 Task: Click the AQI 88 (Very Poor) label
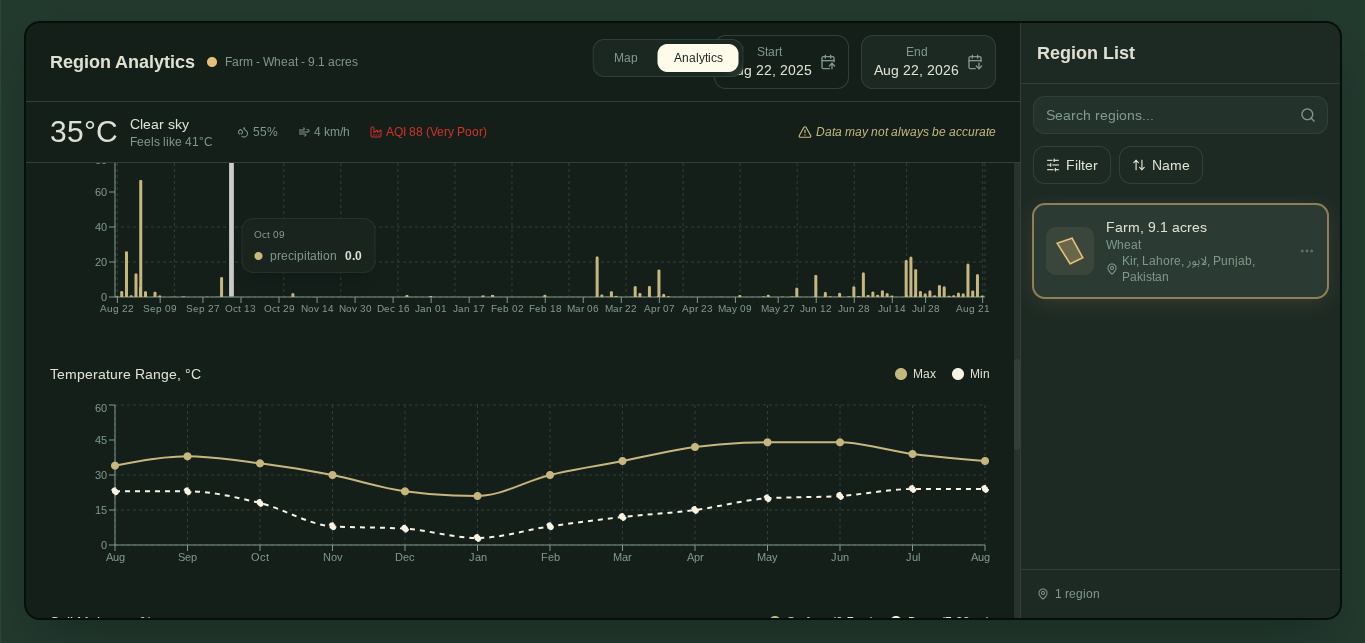436,132
